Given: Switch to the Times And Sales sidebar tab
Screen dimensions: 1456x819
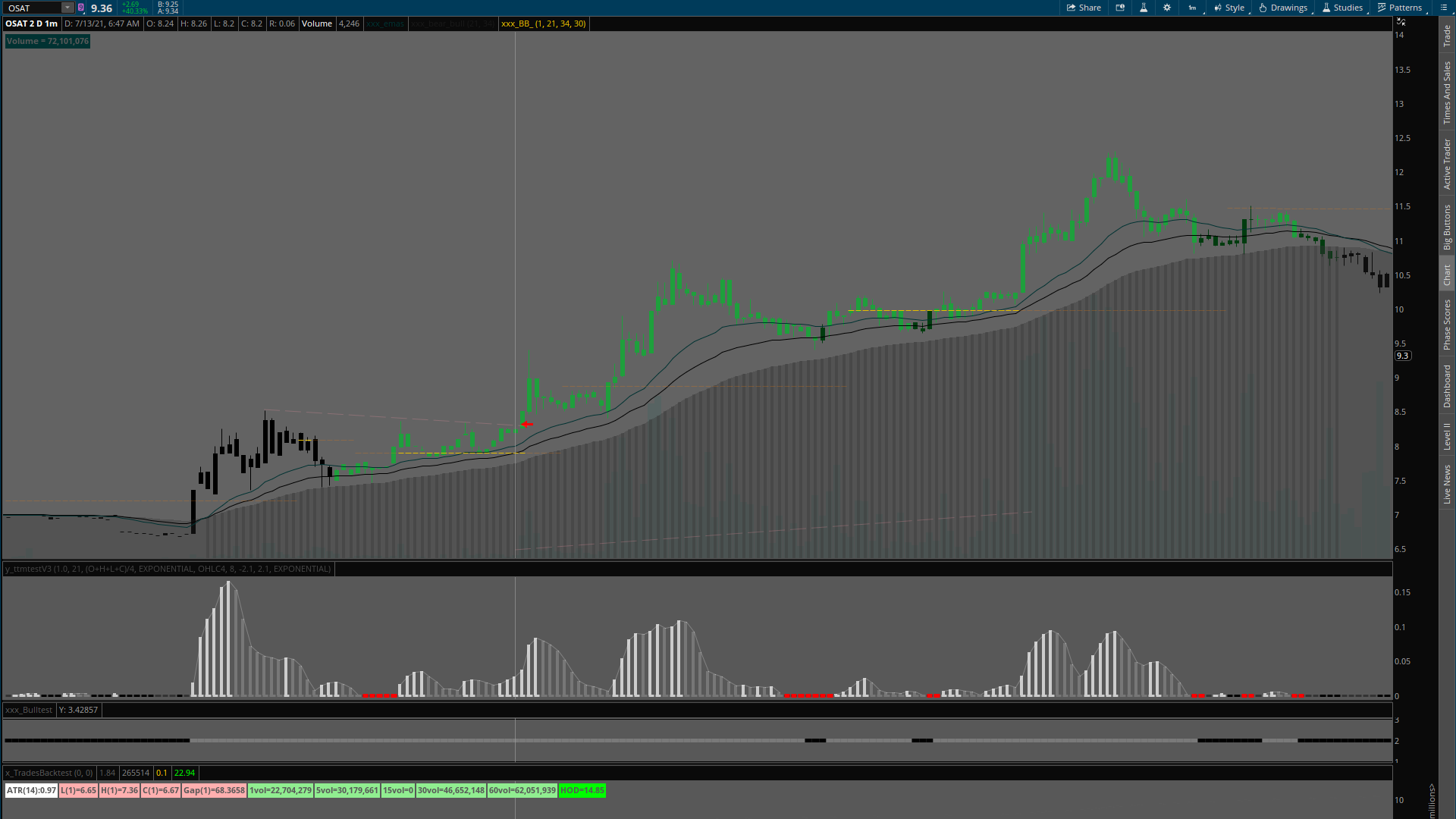Looking at the screenshot, I should pos(1447,93).
